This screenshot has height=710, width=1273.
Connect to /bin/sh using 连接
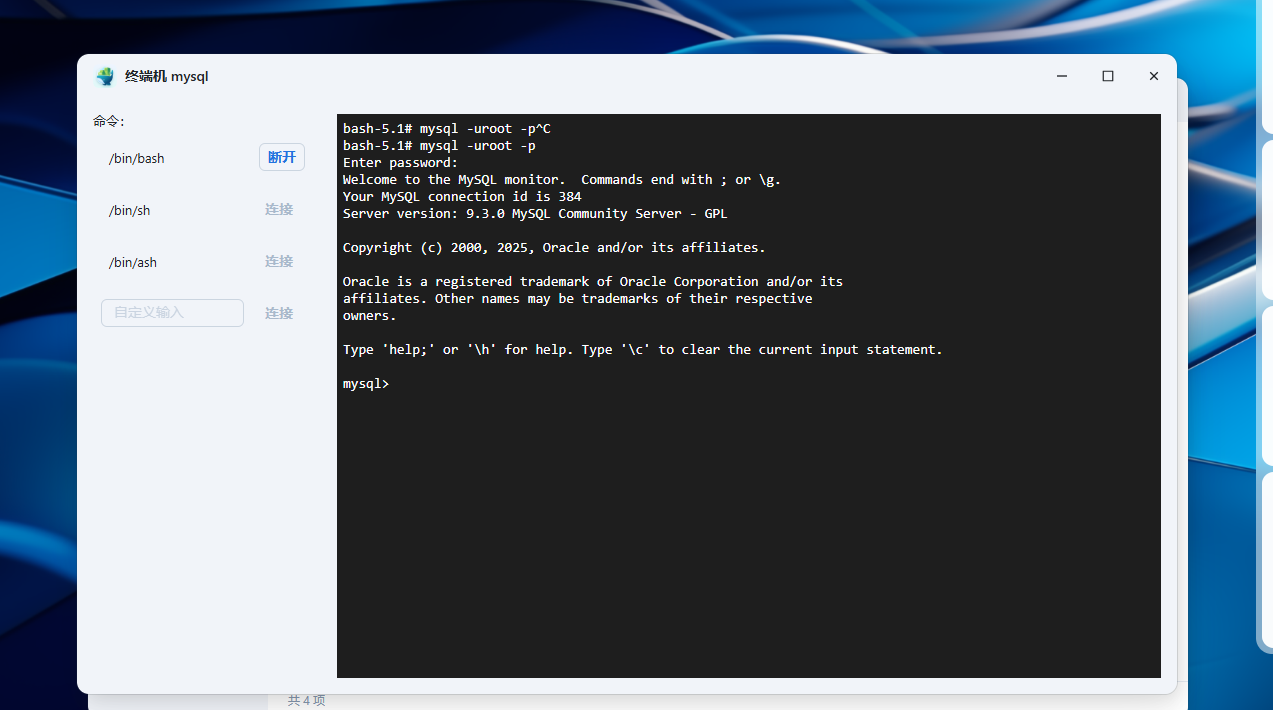click(279, 209)
